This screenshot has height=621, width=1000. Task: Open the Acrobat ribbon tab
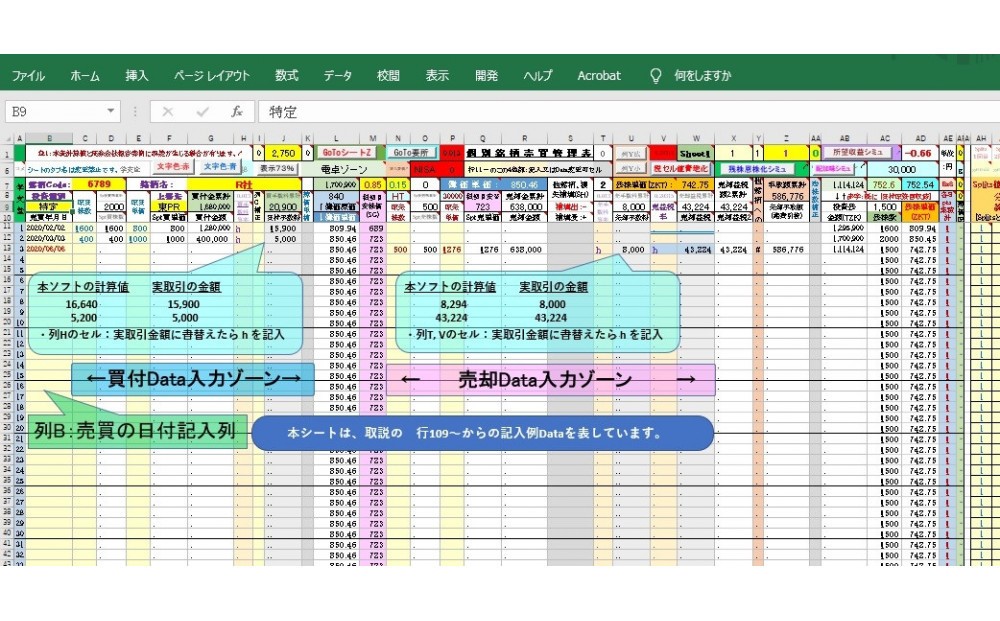599,76
